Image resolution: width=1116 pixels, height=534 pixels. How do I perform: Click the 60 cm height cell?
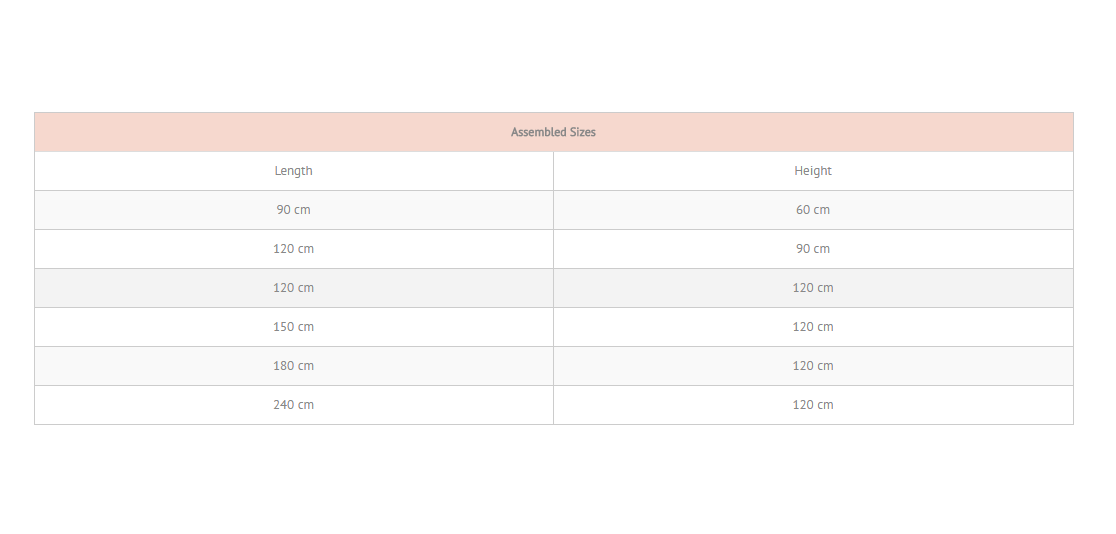[x=813, y=210]
